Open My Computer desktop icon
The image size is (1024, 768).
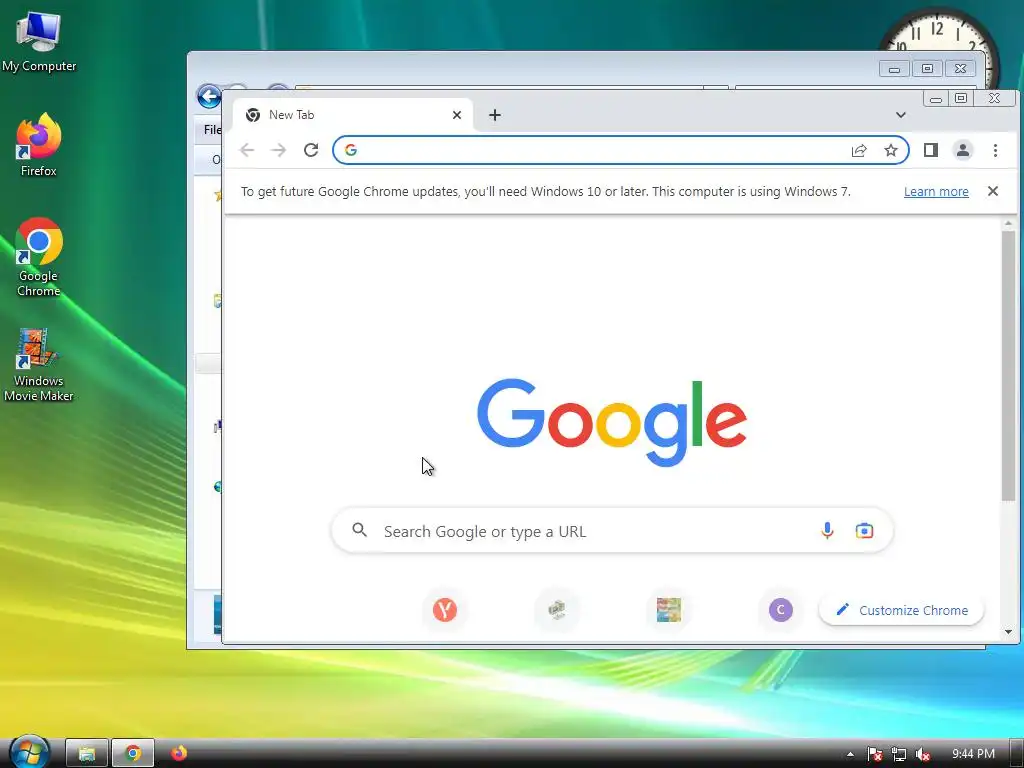pos(39,41)
